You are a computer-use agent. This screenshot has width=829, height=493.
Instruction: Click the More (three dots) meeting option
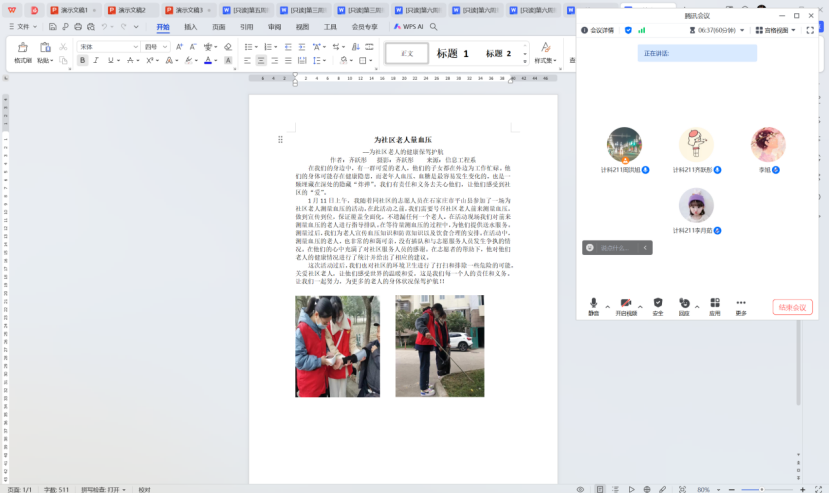coord(741,304)
